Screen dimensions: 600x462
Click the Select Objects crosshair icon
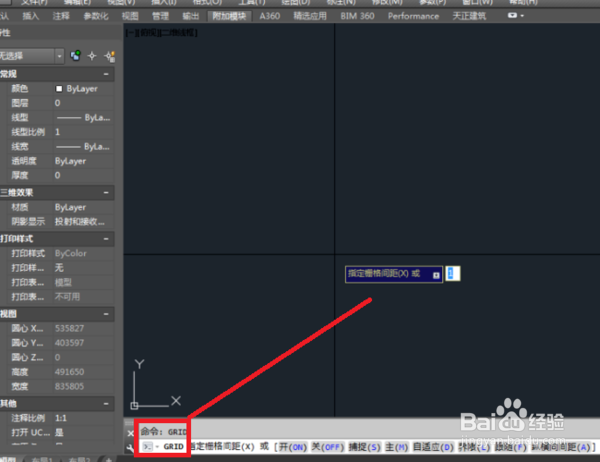(92, 56)
